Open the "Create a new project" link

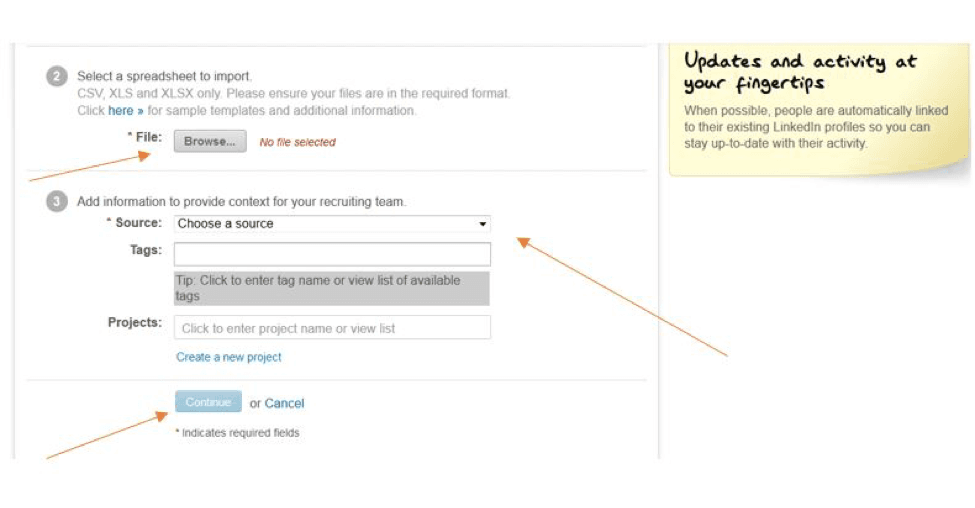pyautogui.click(x=229, y=357)
